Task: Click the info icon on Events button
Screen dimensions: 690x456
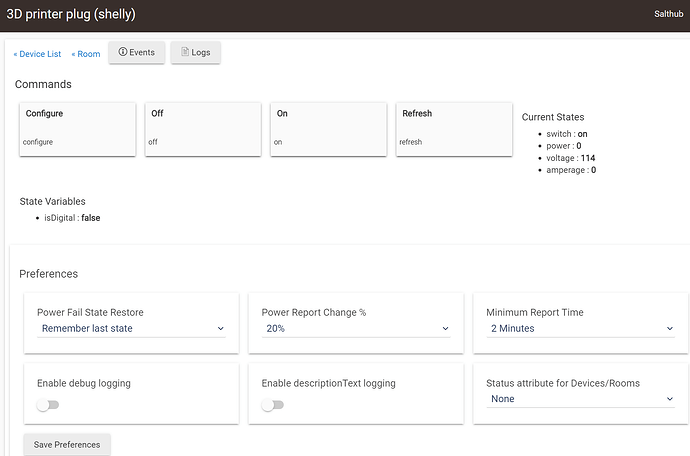Action: click(123, 52)
